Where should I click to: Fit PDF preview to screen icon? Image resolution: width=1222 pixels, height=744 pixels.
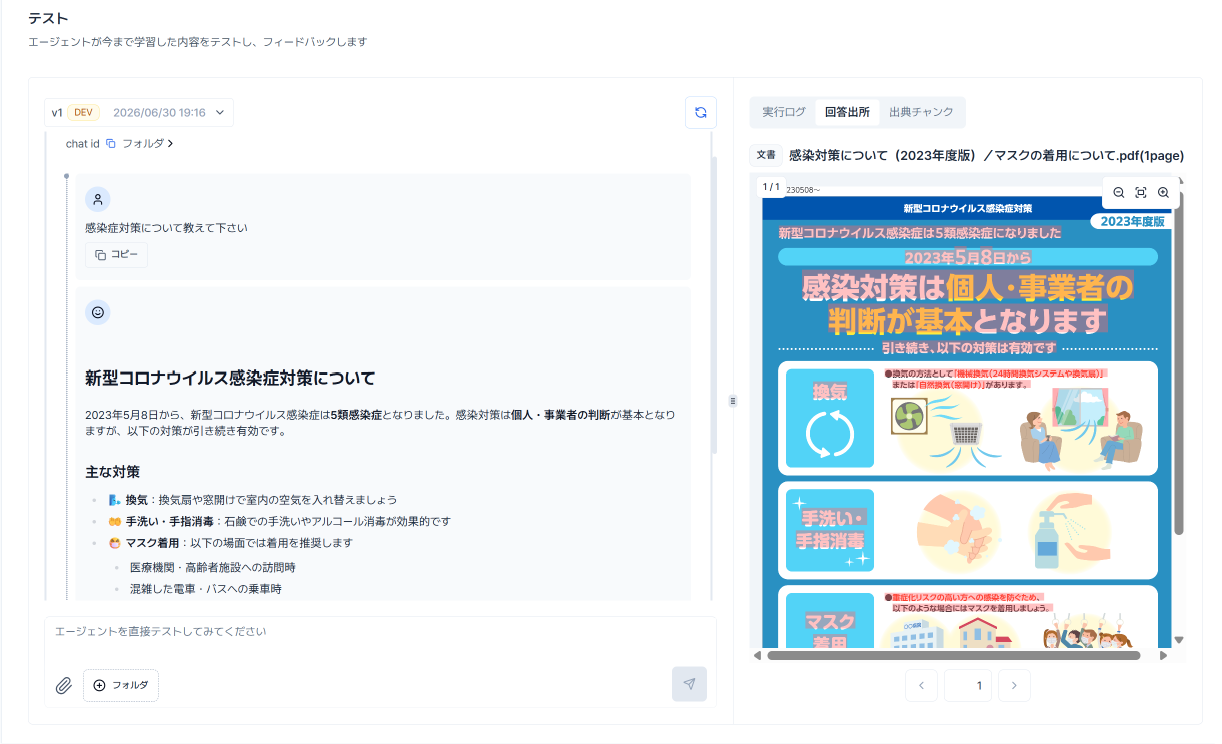click(x=1141, y=192)
